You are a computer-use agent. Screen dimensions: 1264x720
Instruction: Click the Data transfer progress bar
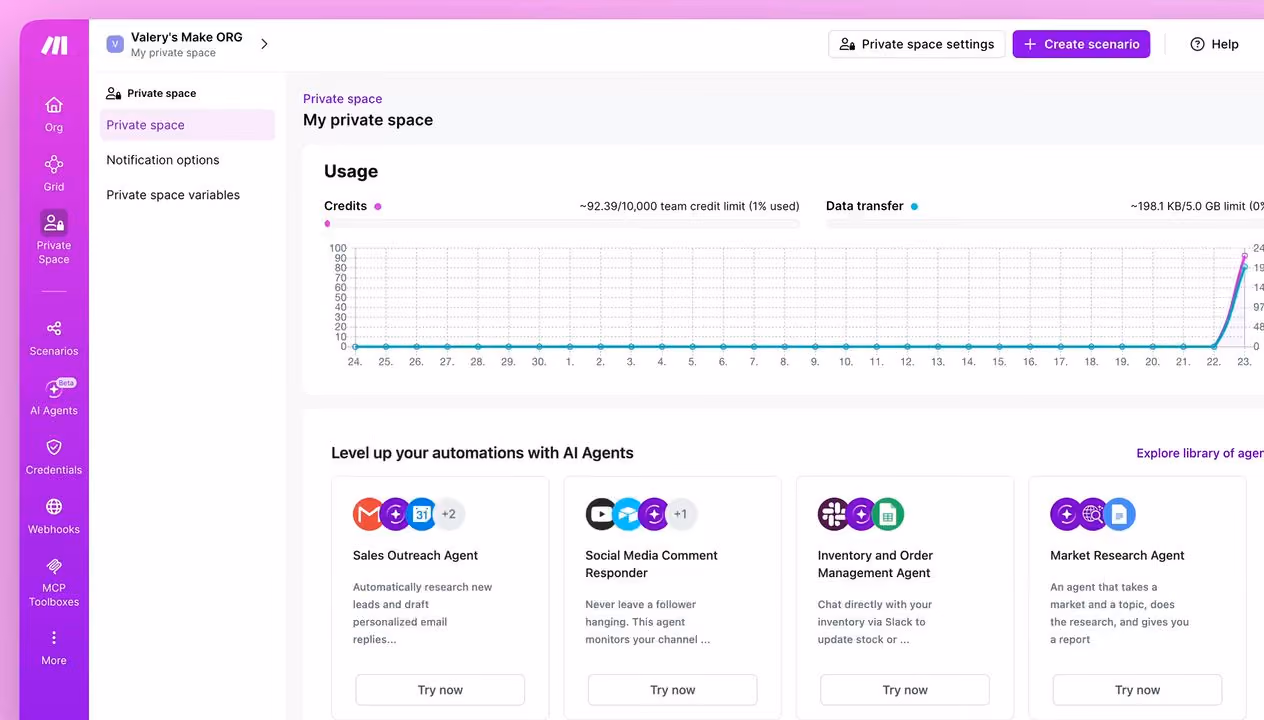point(1045,224)
